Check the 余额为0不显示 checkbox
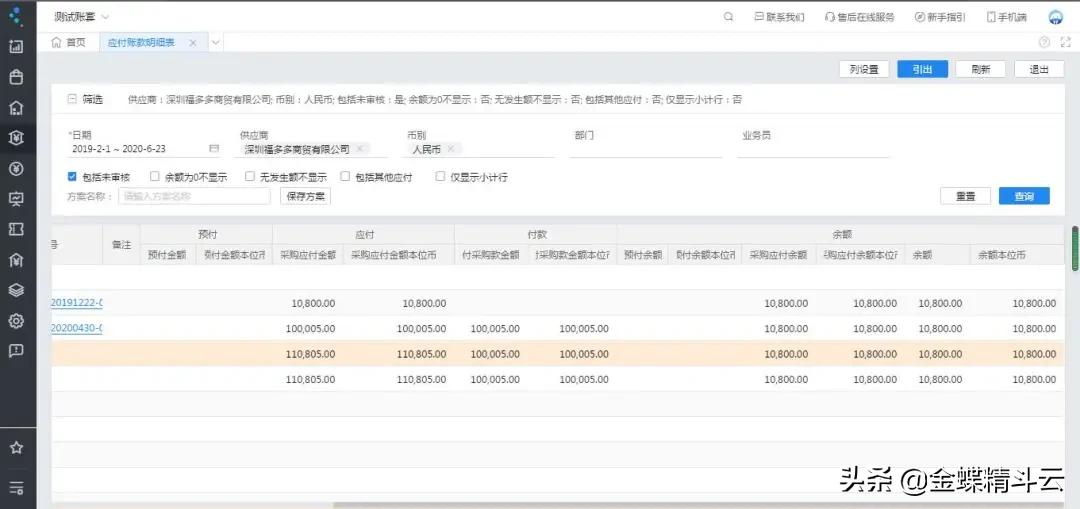The image size is (1080, 509). (155, 176)
